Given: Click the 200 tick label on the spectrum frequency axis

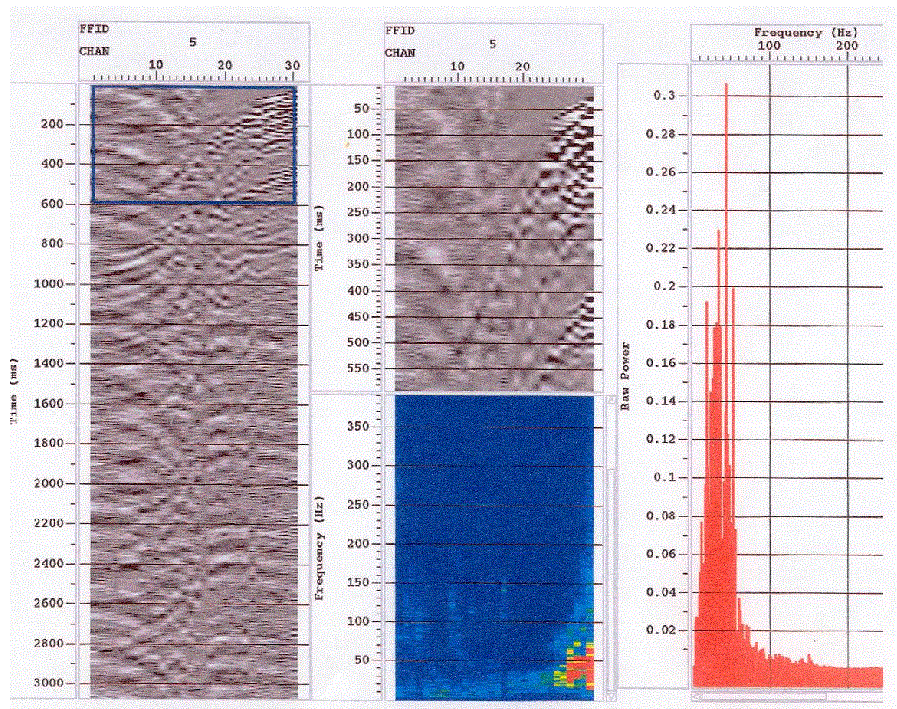Looking at the screenshot, I should tap(847, 45).
